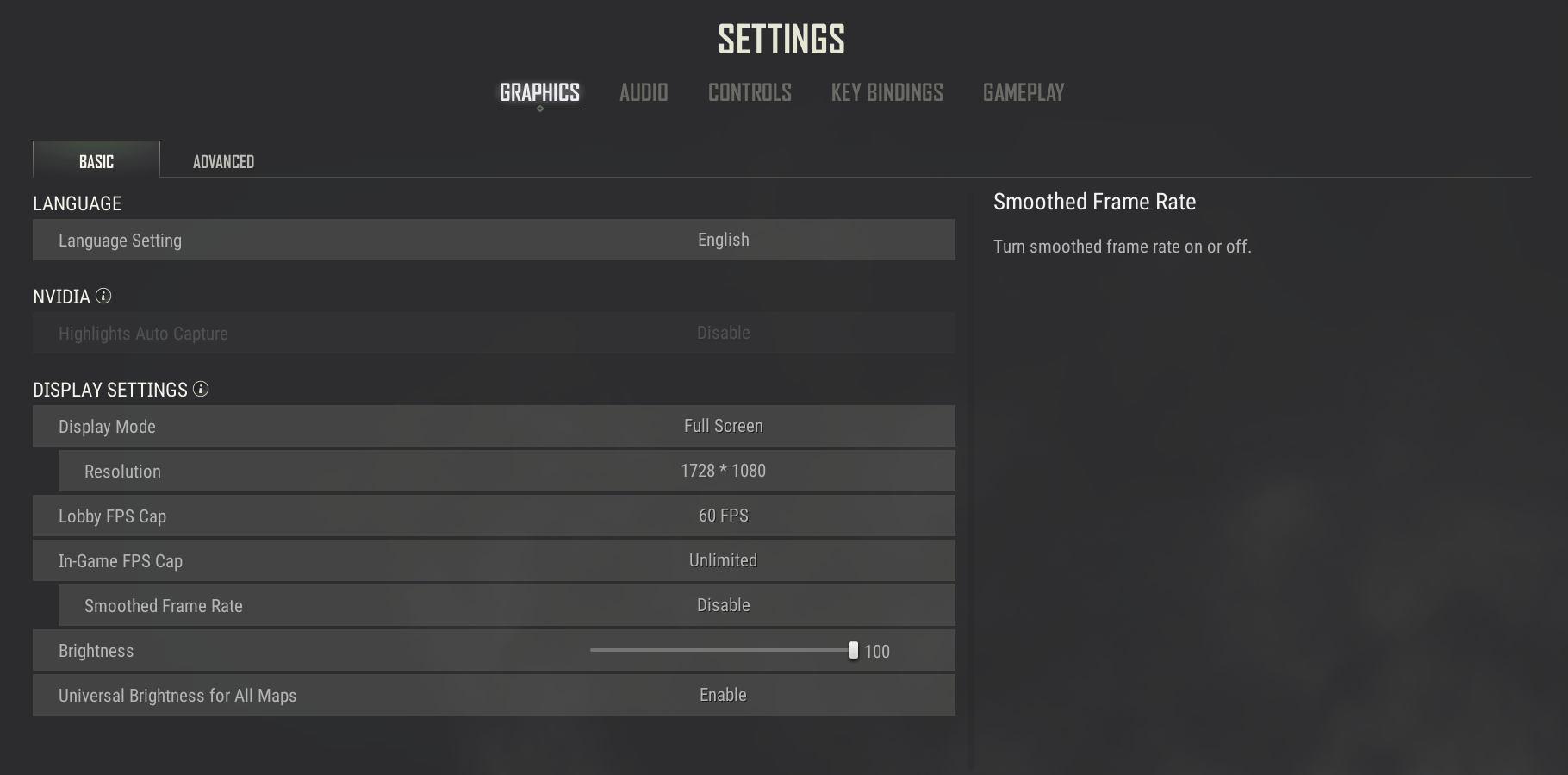View the GAMEPLAY settings tab

[x=1024, y=92]
